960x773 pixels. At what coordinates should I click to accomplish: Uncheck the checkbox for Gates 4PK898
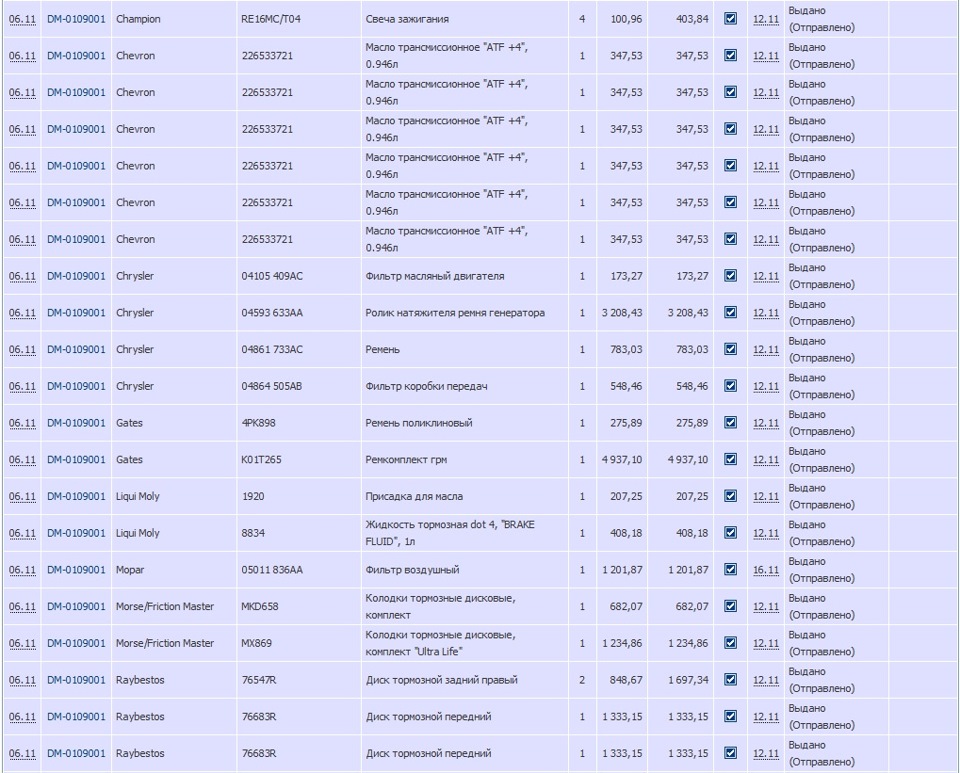click(730, 422)
